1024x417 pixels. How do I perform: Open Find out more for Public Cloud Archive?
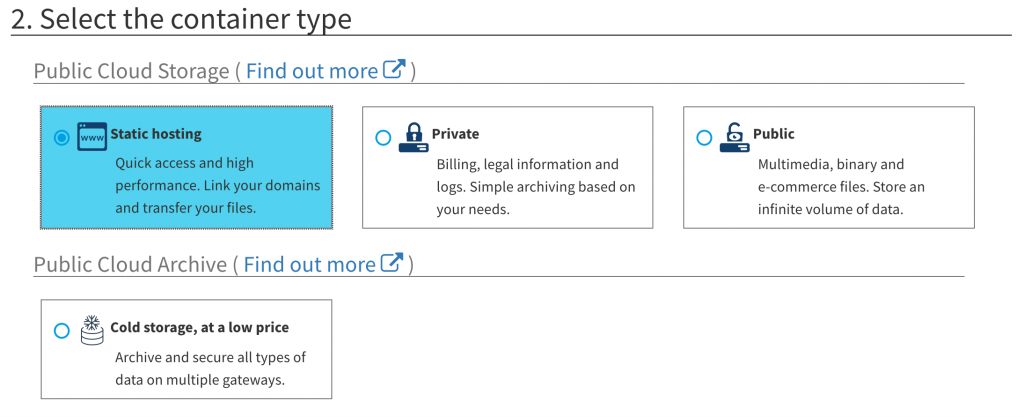(x=310, y=264)
